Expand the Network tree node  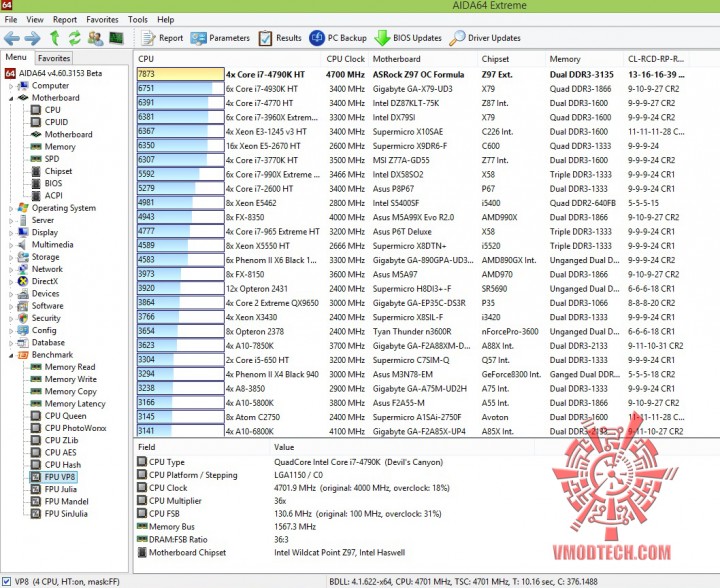(x=11, y=269)
